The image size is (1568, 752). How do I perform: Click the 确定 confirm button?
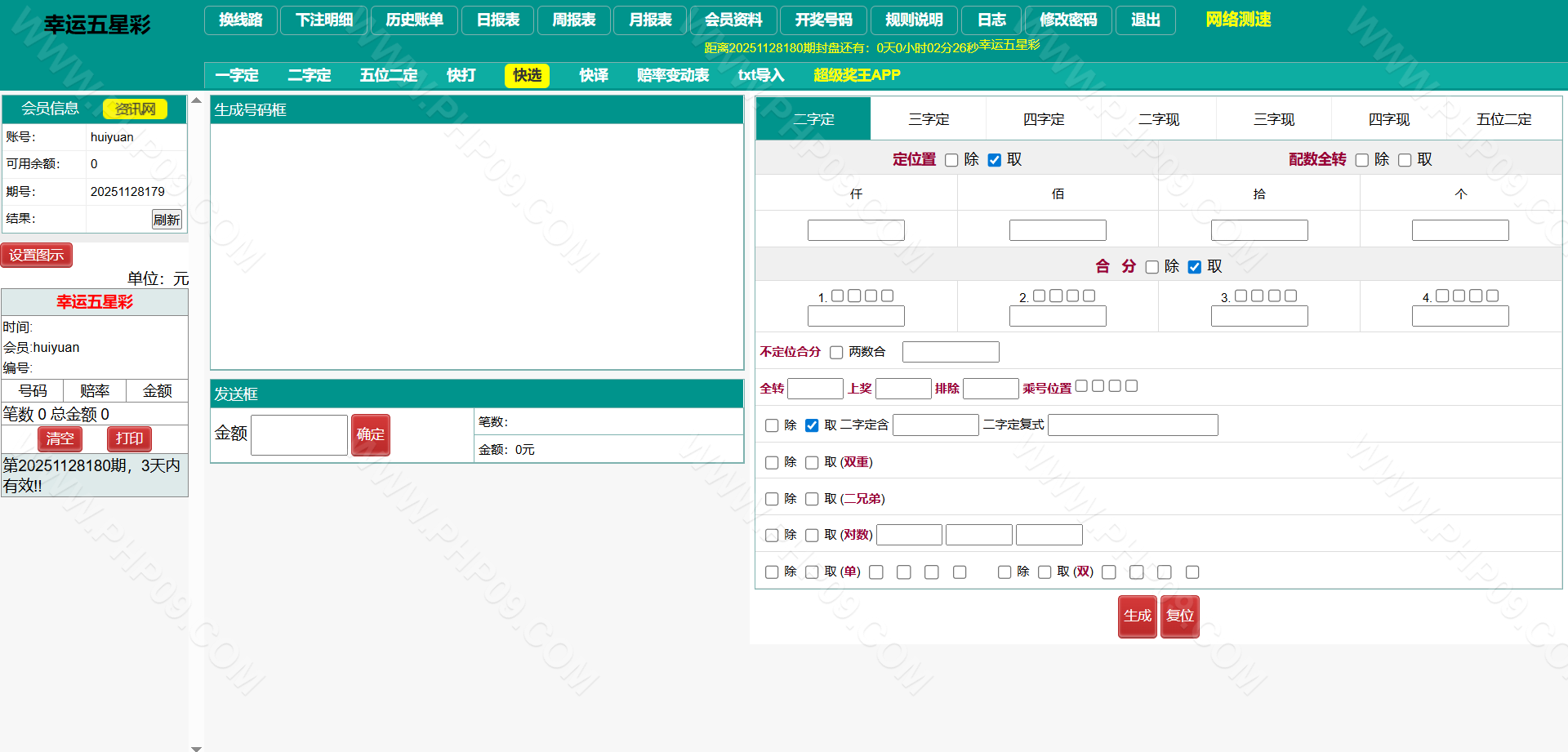pos(370,435)
